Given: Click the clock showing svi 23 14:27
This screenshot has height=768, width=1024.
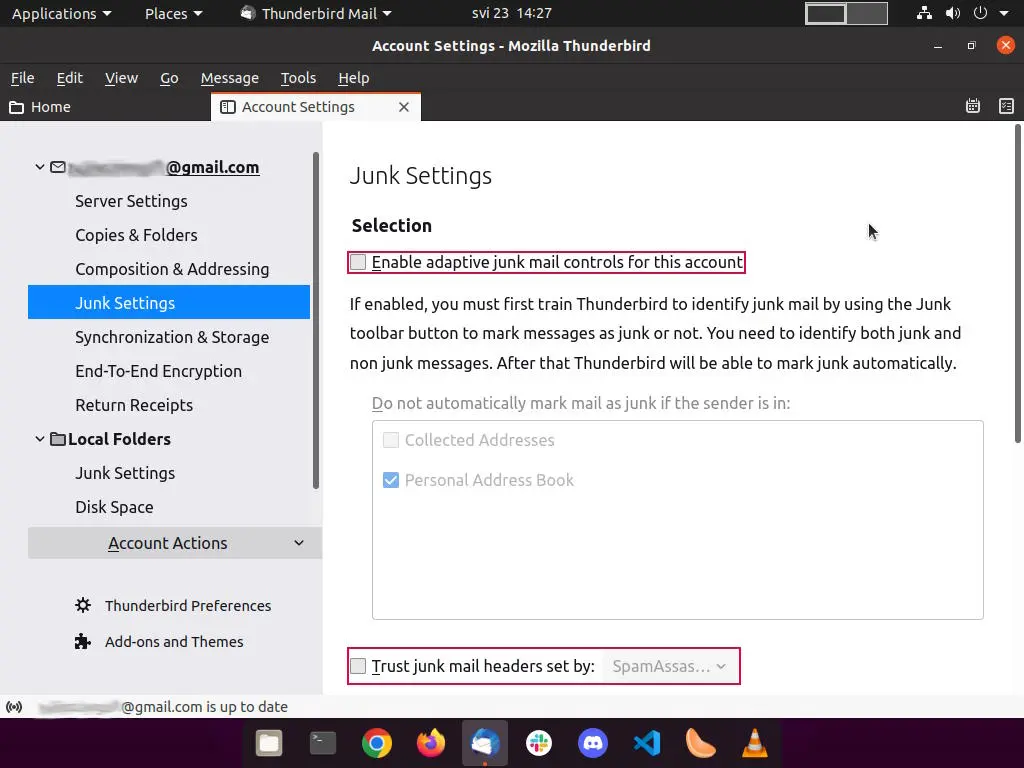Looking at the screenshot, I should click(x=511, y=13).
